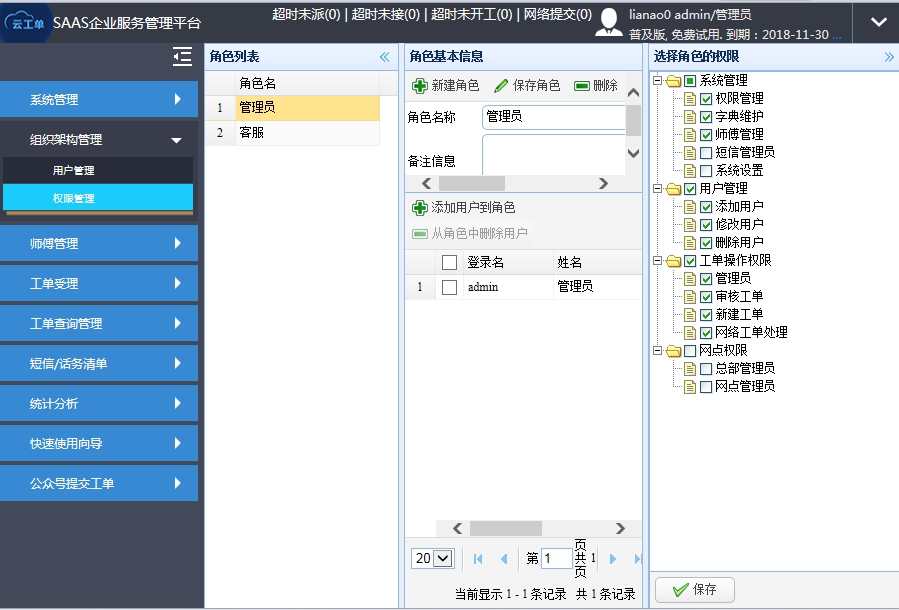Check the admin user row checkbox
The image size is (899, 610).
click(450, 287)
